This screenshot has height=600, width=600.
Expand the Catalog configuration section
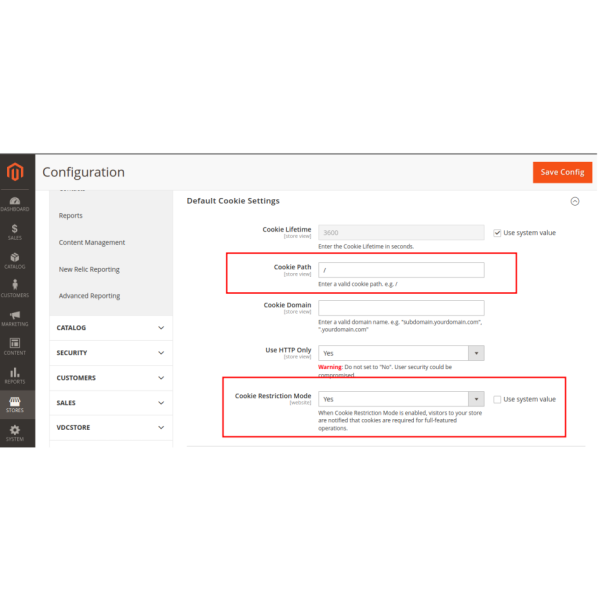pos(110,328)
